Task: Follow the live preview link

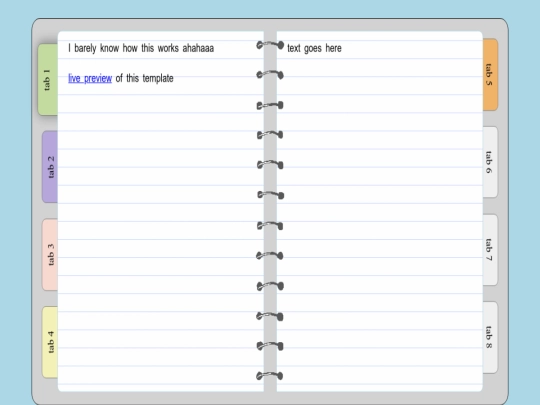Action: coord(90,78)
